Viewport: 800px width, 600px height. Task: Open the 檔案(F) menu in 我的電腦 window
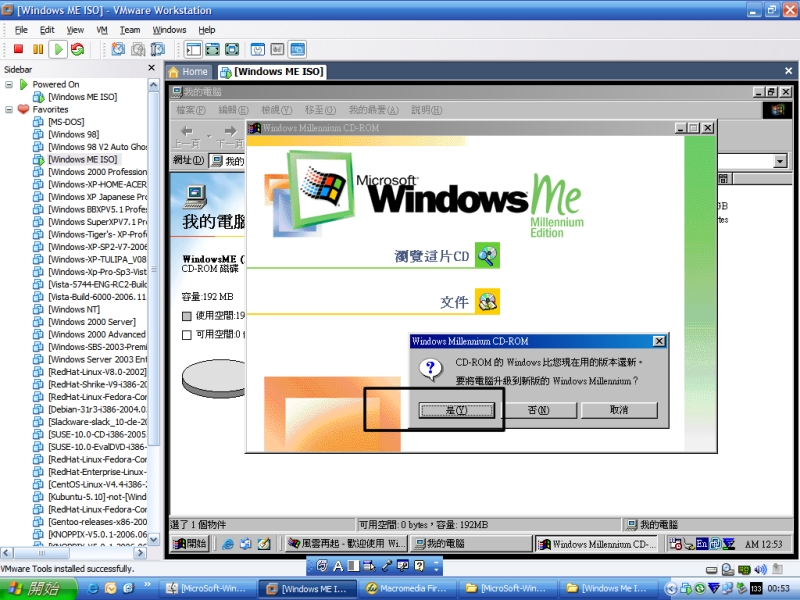pos(190,110)
